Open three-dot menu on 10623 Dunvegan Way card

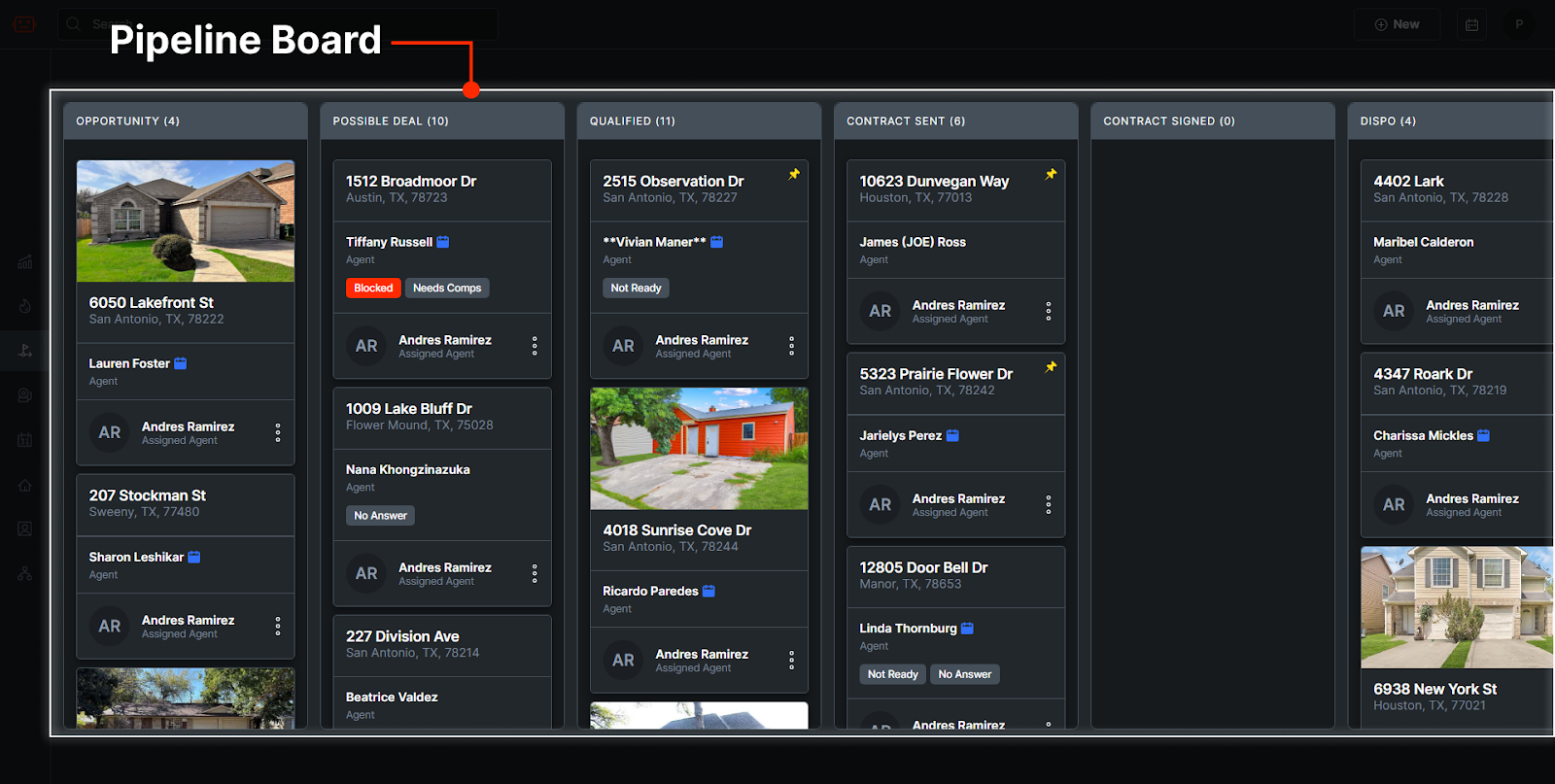coord(1048,311)
